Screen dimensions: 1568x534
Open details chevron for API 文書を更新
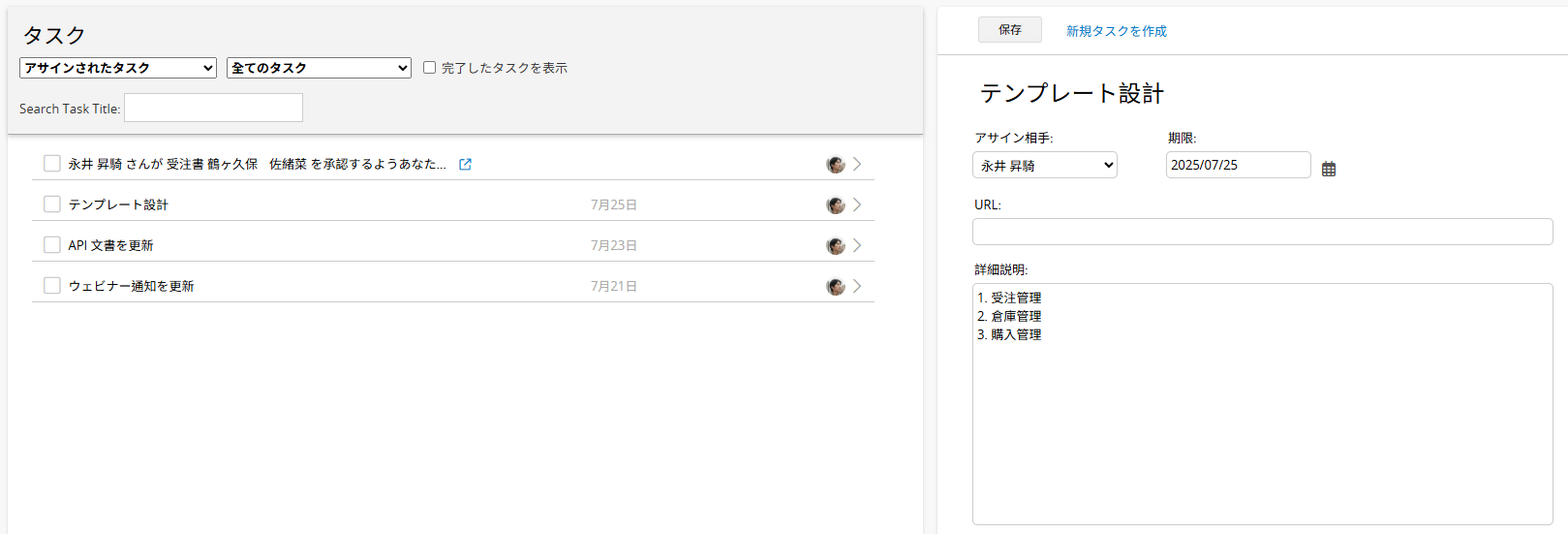857,245
